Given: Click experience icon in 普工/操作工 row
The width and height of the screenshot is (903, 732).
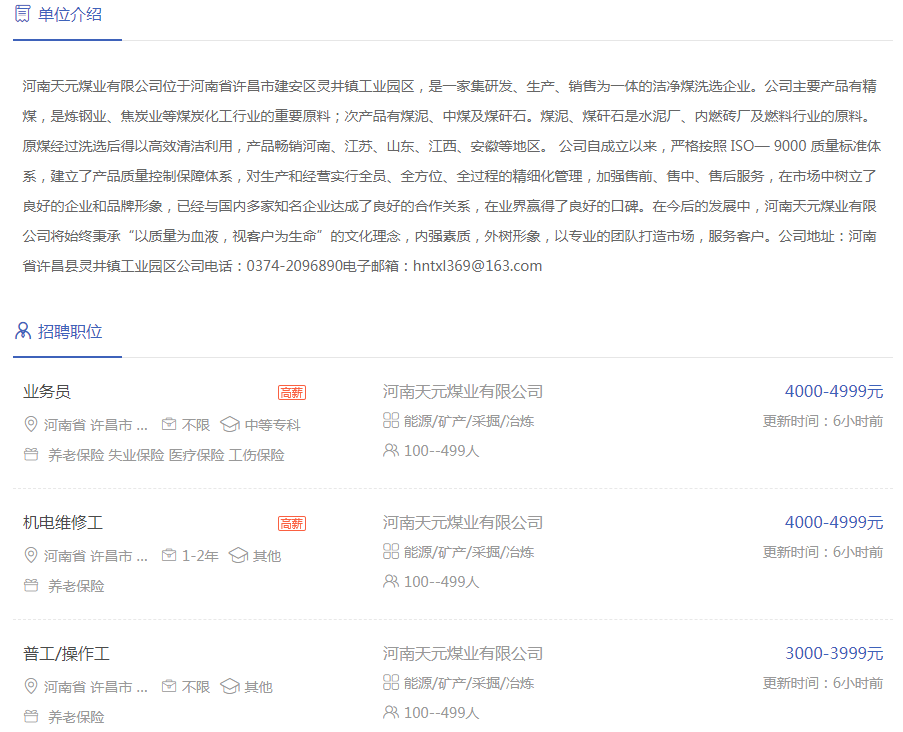Looking at the screenshot, I should [x=169, y=687].
